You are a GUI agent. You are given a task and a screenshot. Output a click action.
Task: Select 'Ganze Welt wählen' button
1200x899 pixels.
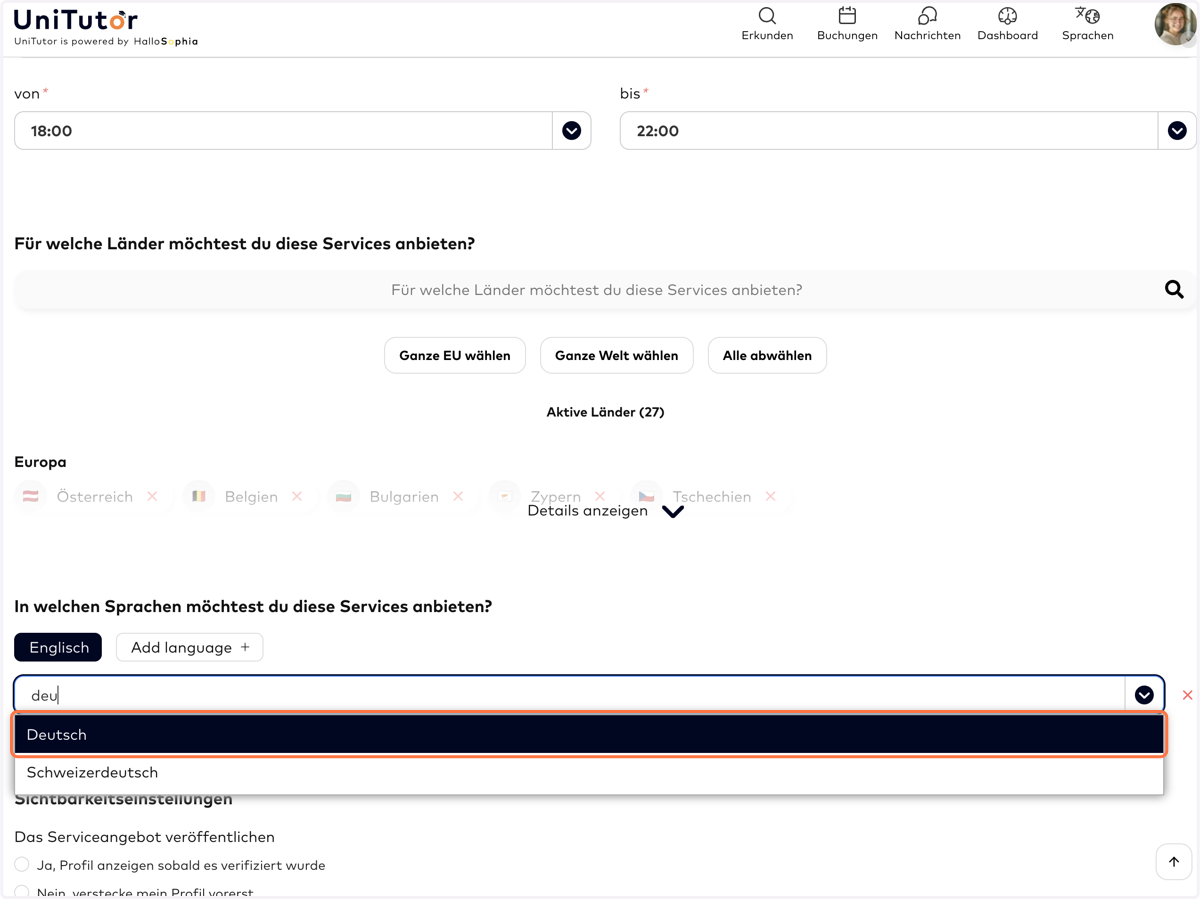click(616, 355)
